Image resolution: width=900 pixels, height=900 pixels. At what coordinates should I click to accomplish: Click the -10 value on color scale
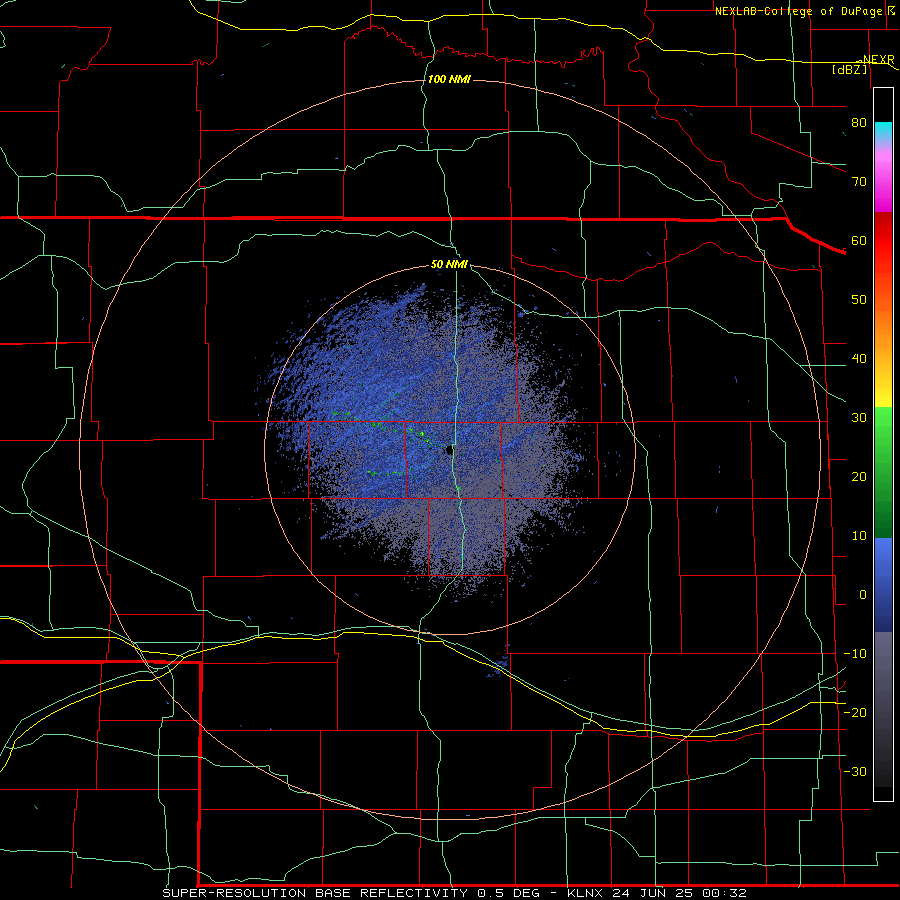[855, 654]
